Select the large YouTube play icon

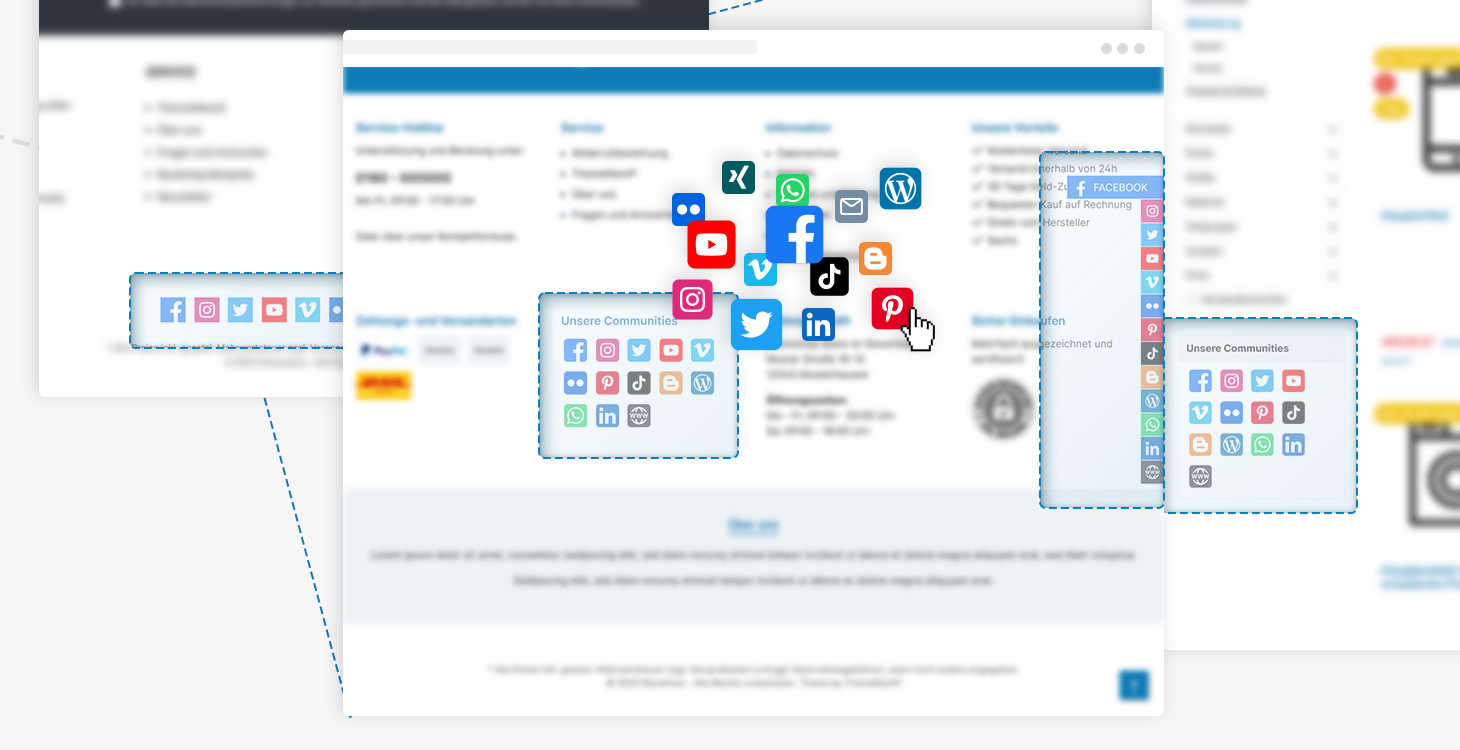(x=711, y=244)
